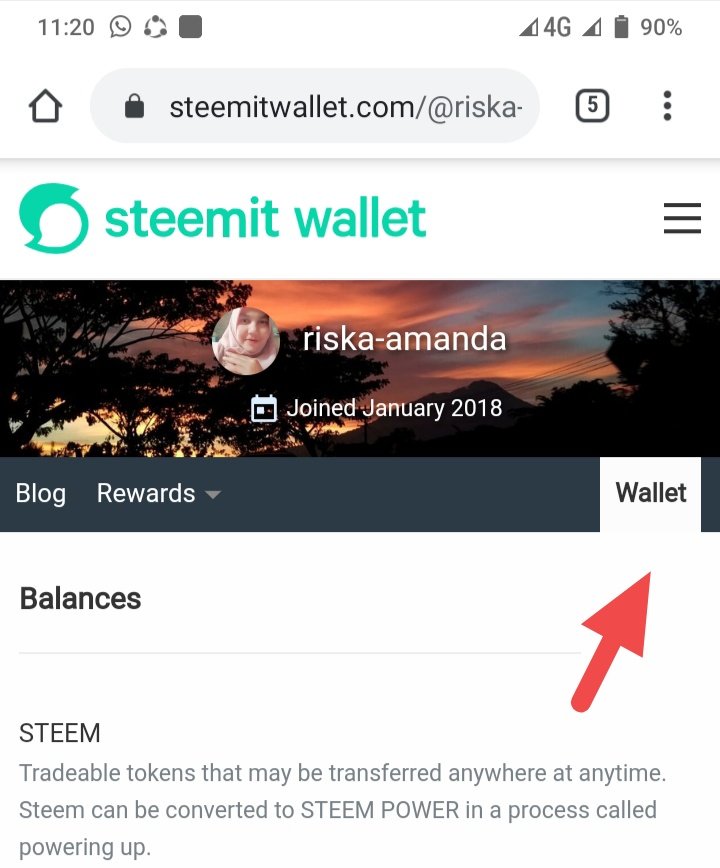
Task: Focus the steemitwallet.com address bar
Action: pos(314,106)
